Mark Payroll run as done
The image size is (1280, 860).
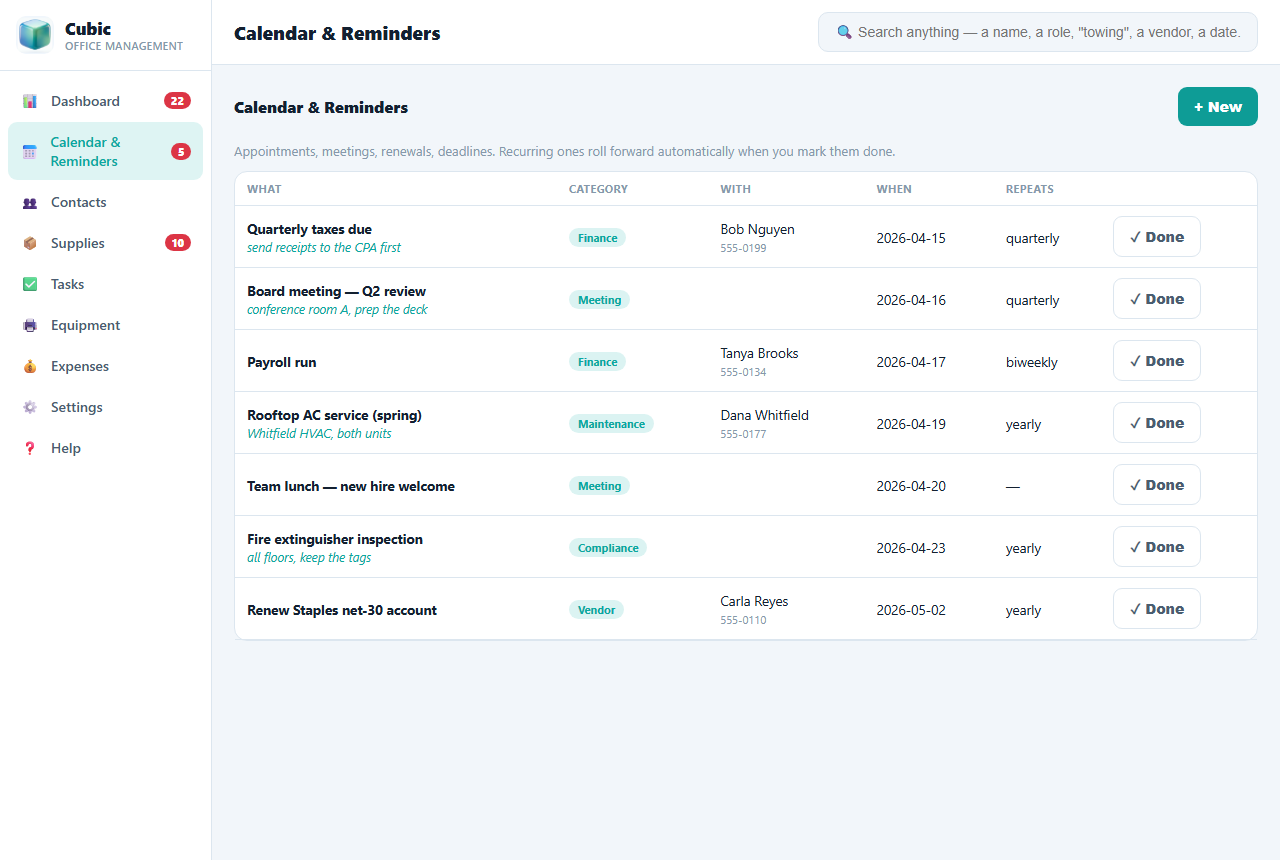coord(1156,361)
